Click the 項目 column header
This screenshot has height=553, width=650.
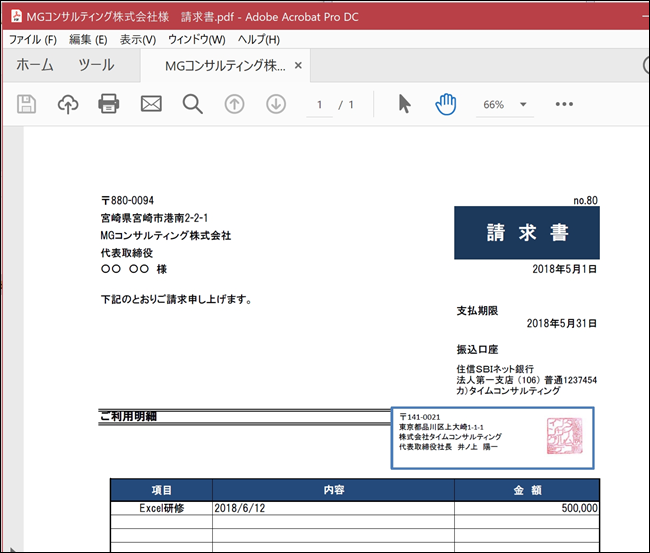click(x=162, y=490)
